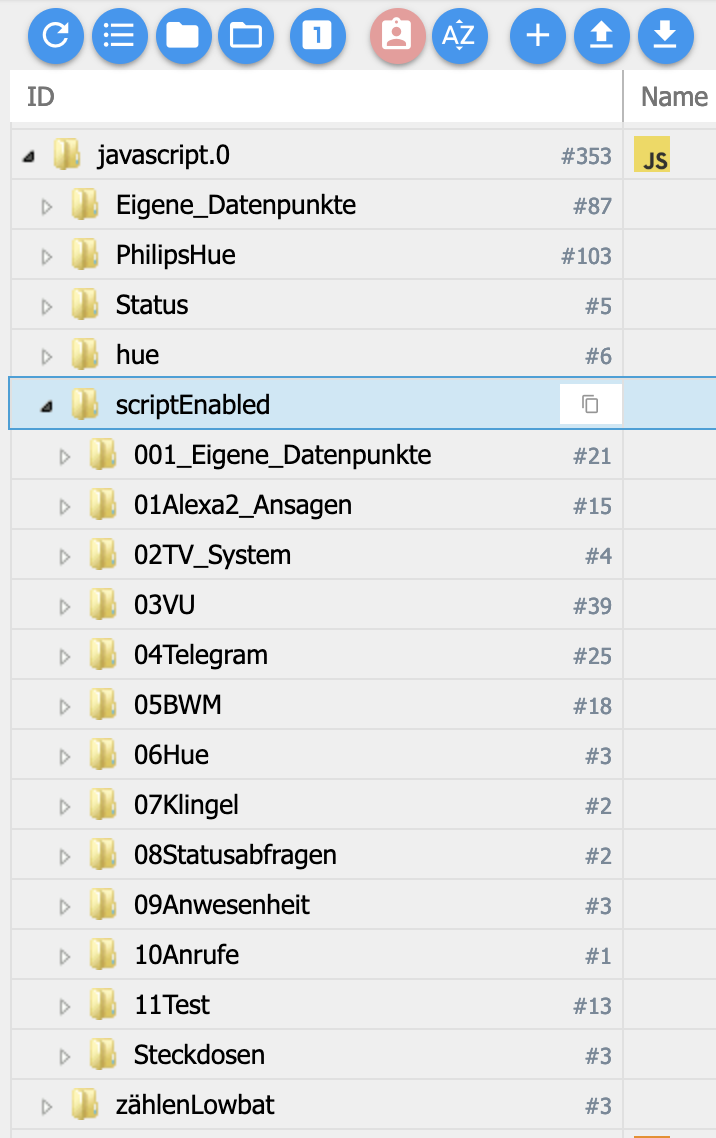Viewport: 716px width, 1138px height.
Task: Collapse the javascript.0 tree node
Action: [x=27, y=156]
